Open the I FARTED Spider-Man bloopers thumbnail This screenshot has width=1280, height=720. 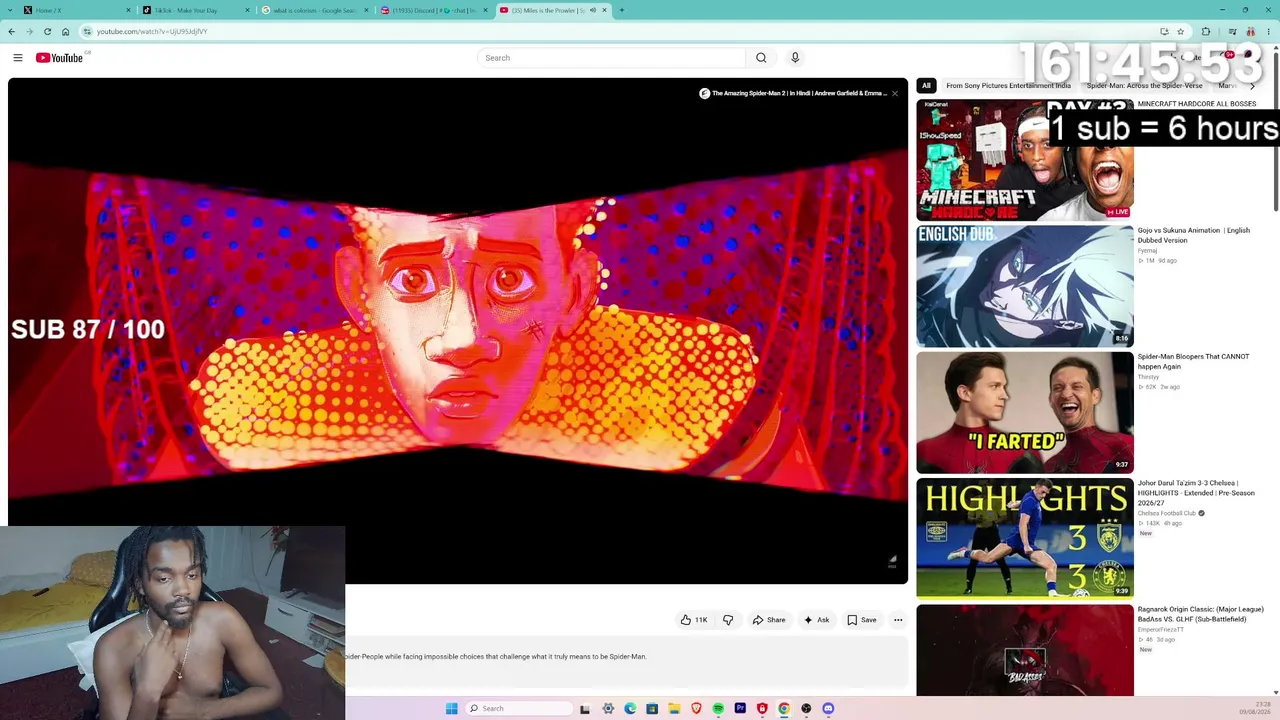click(x=1025, y=412)
